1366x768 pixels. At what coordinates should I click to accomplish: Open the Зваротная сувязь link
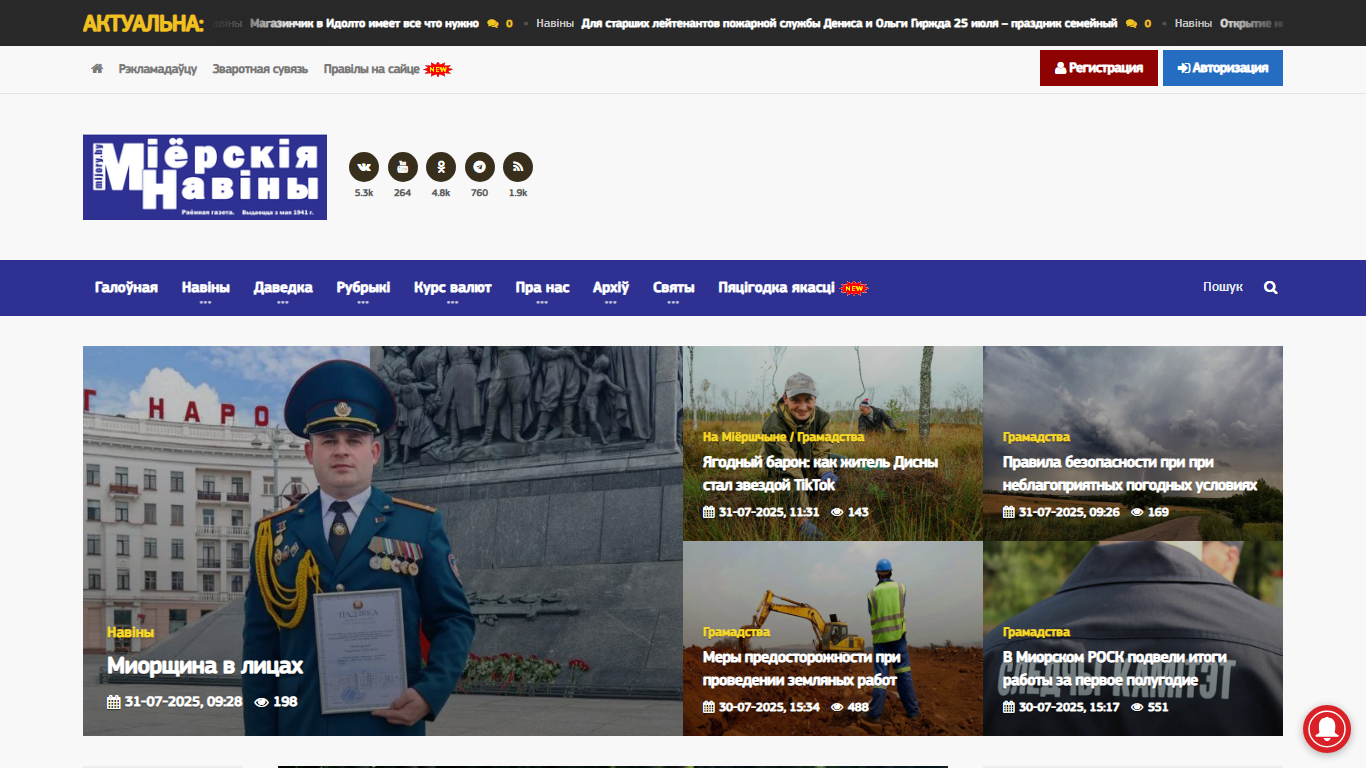point(260,69)
